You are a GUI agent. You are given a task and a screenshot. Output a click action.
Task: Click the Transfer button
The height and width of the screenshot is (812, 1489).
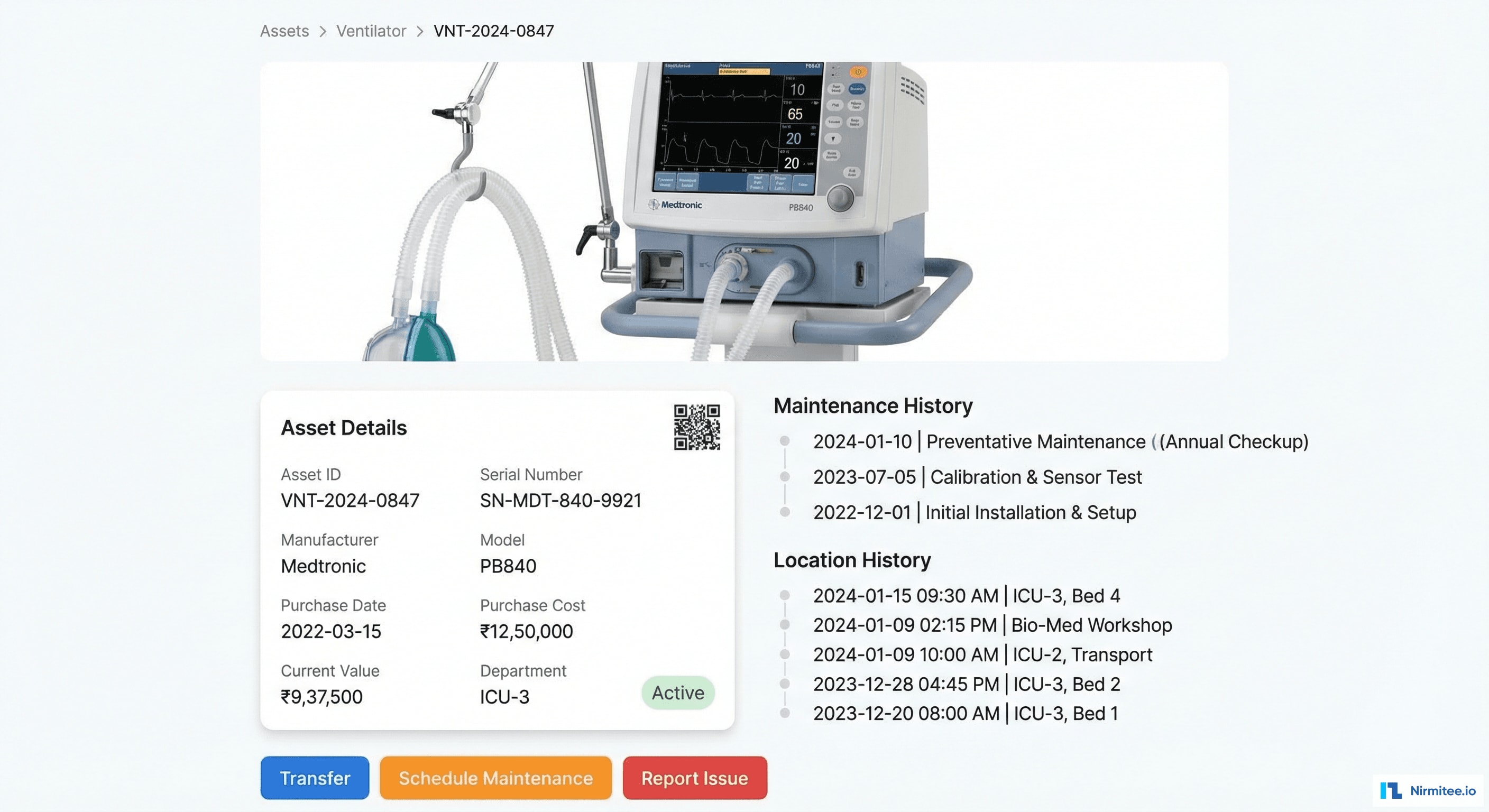(x=315, y=778)
